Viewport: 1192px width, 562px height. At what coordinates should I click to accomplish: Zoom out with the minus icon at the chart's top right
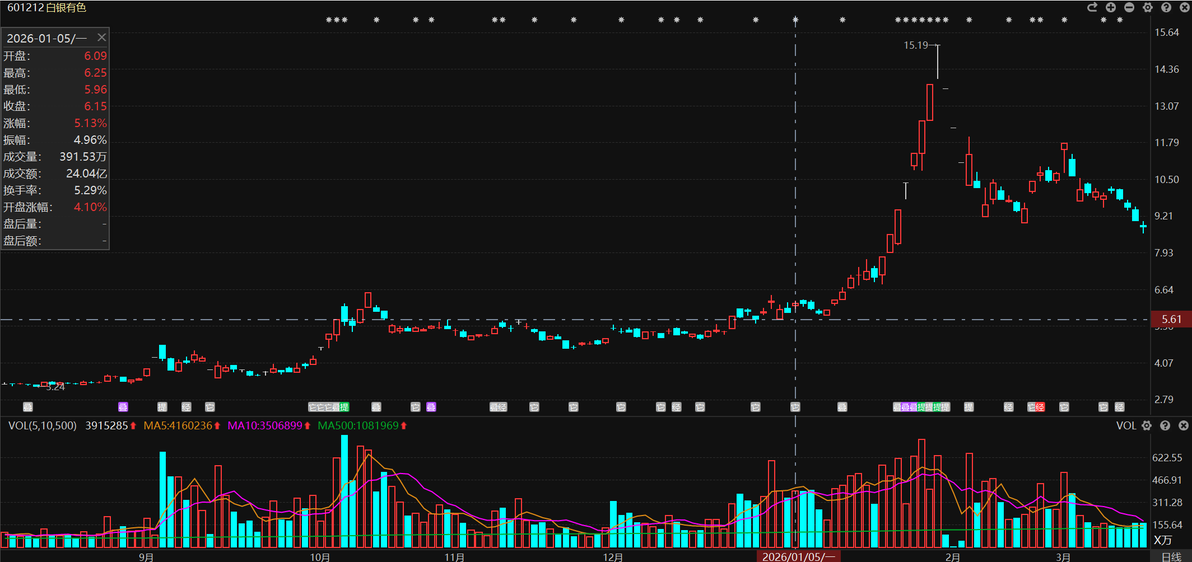pyautogui.click(x=1129, y=7)
